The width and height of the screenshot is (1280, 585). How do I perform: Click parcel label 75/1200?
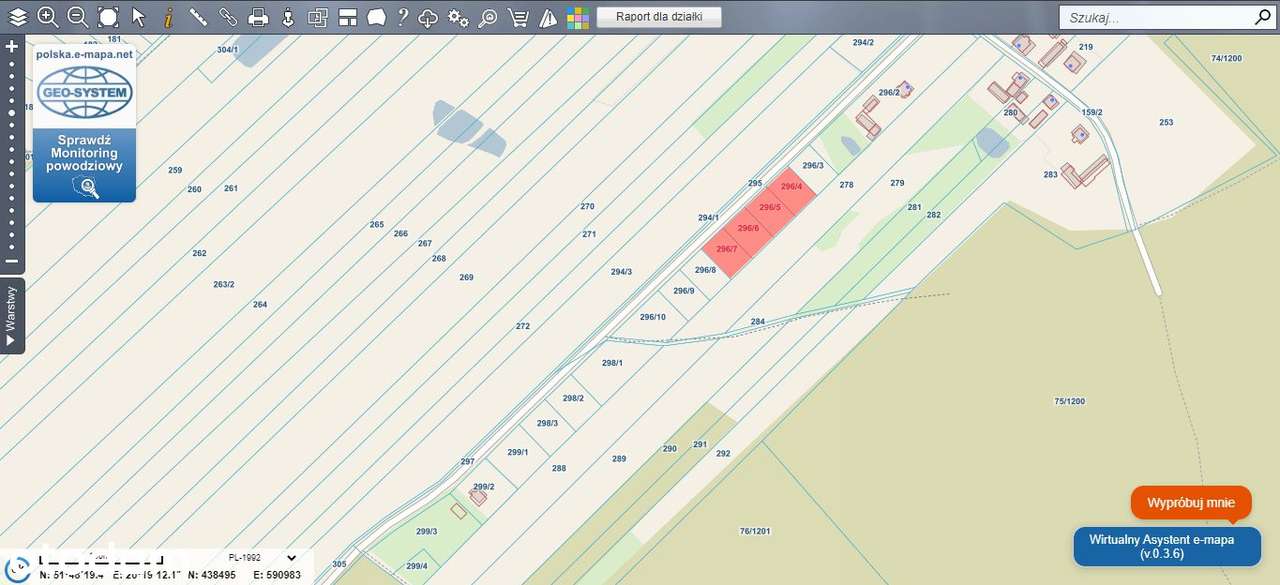click(1069, 401)
